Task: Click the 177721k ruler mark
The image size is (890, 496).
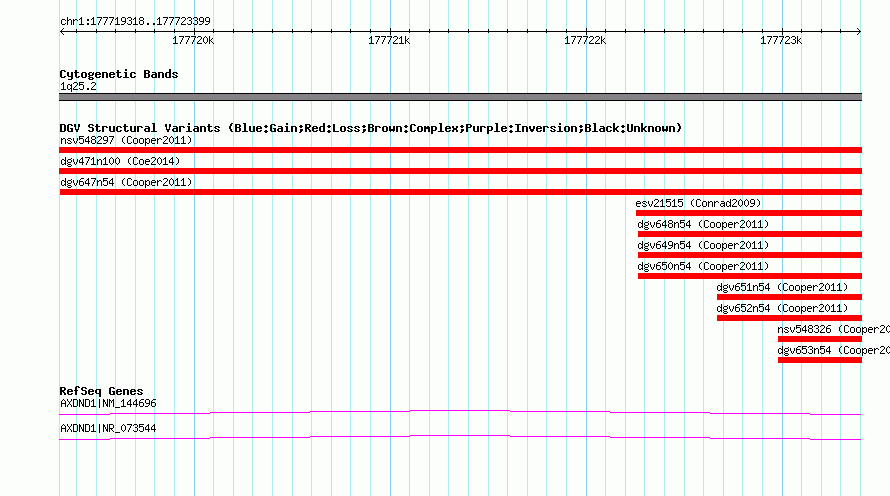Action: point(389,40)
